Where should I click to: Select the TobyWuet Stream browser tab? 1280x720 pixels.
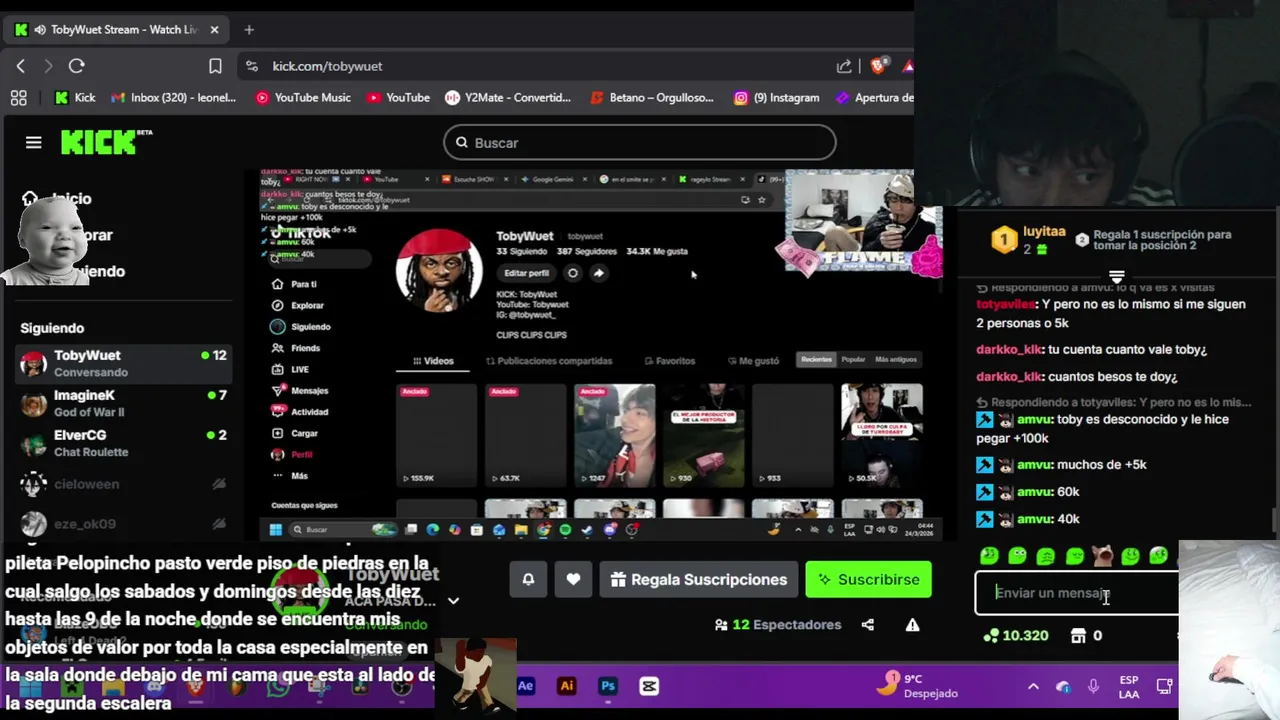(x=115, y=30)
